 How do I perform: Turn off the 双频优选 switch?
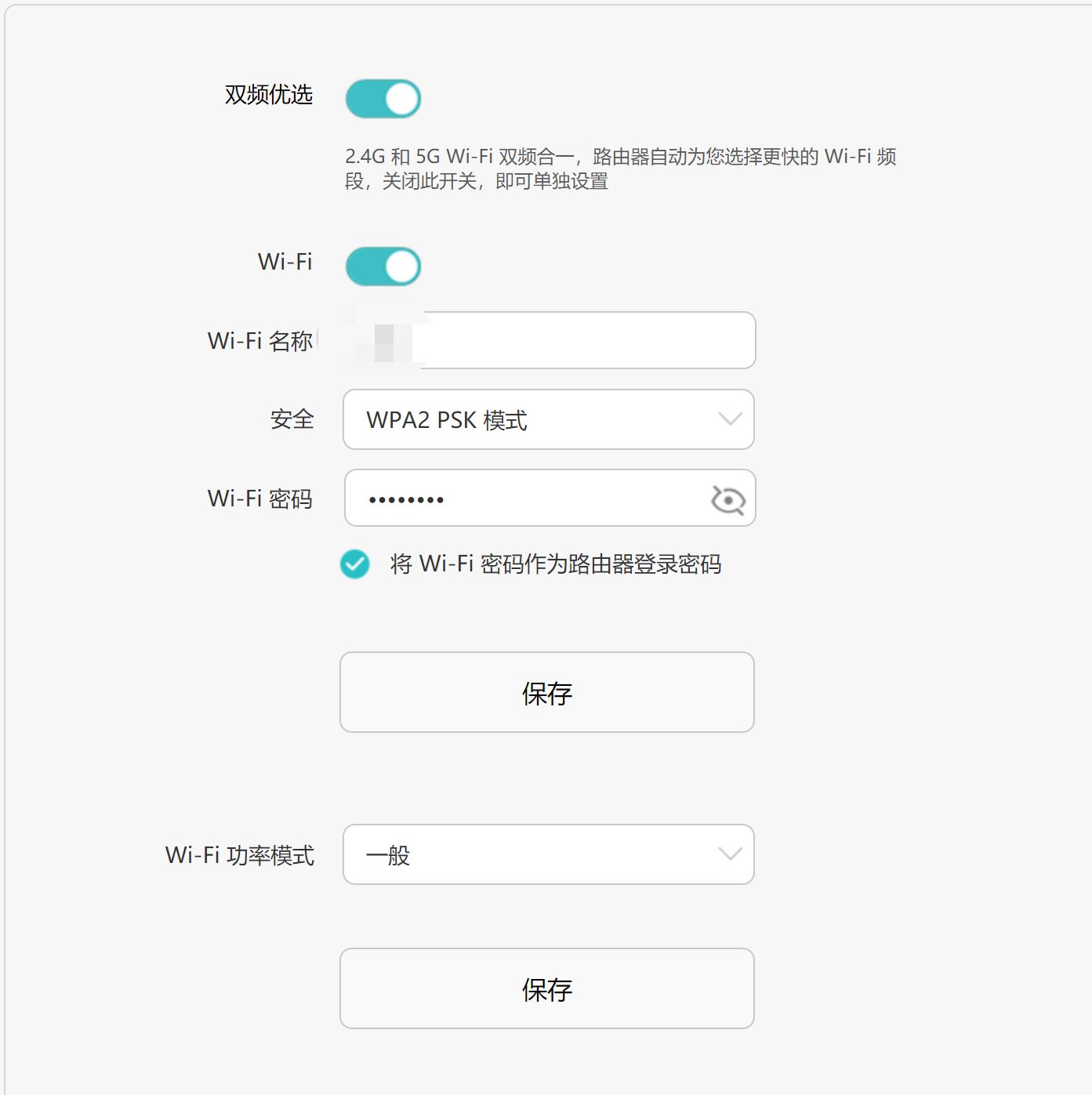click(x=383, y=99)
